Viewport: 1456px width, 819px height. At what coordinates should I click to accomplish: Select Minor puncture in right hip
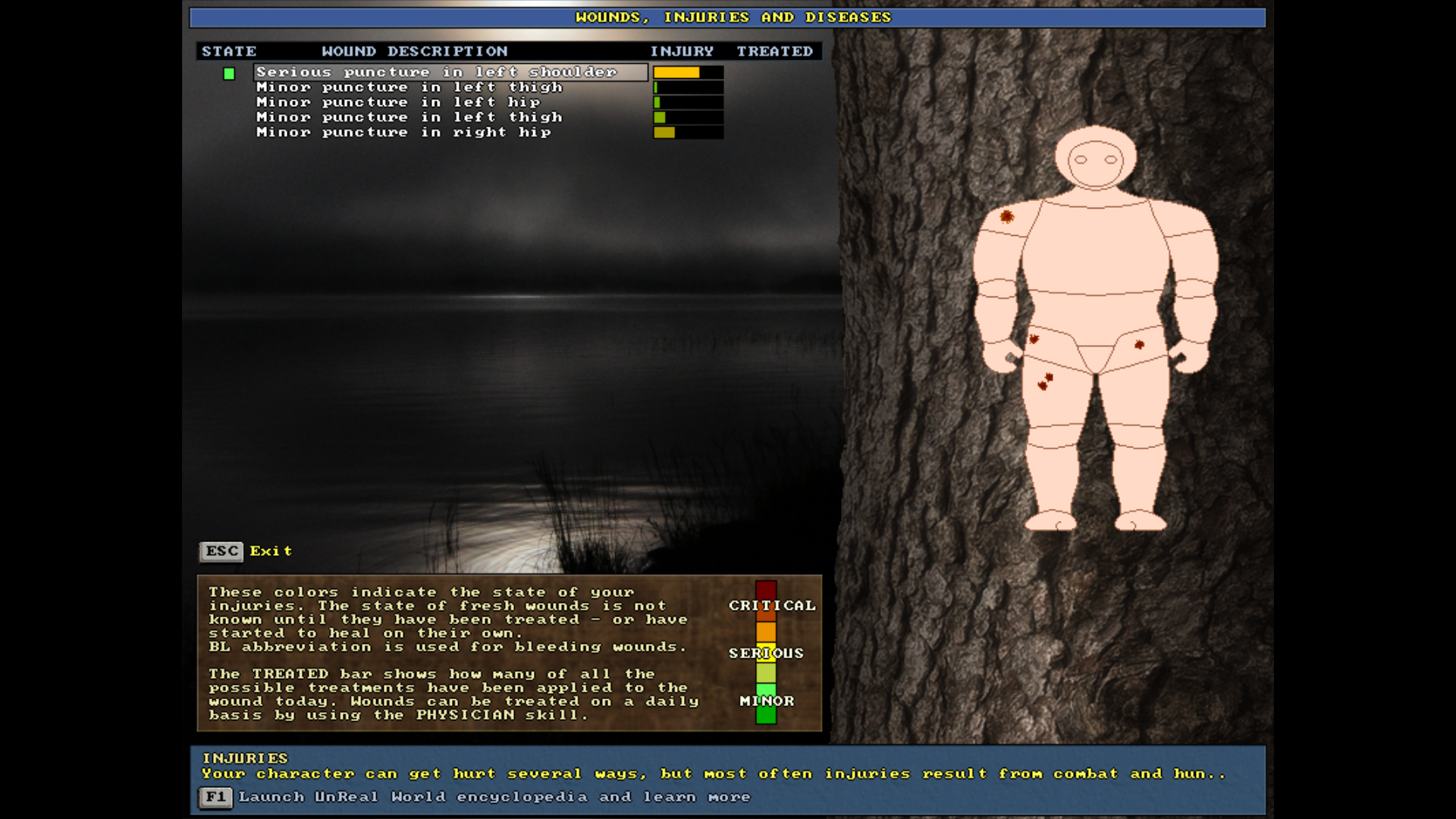click(x=403, y=132)
